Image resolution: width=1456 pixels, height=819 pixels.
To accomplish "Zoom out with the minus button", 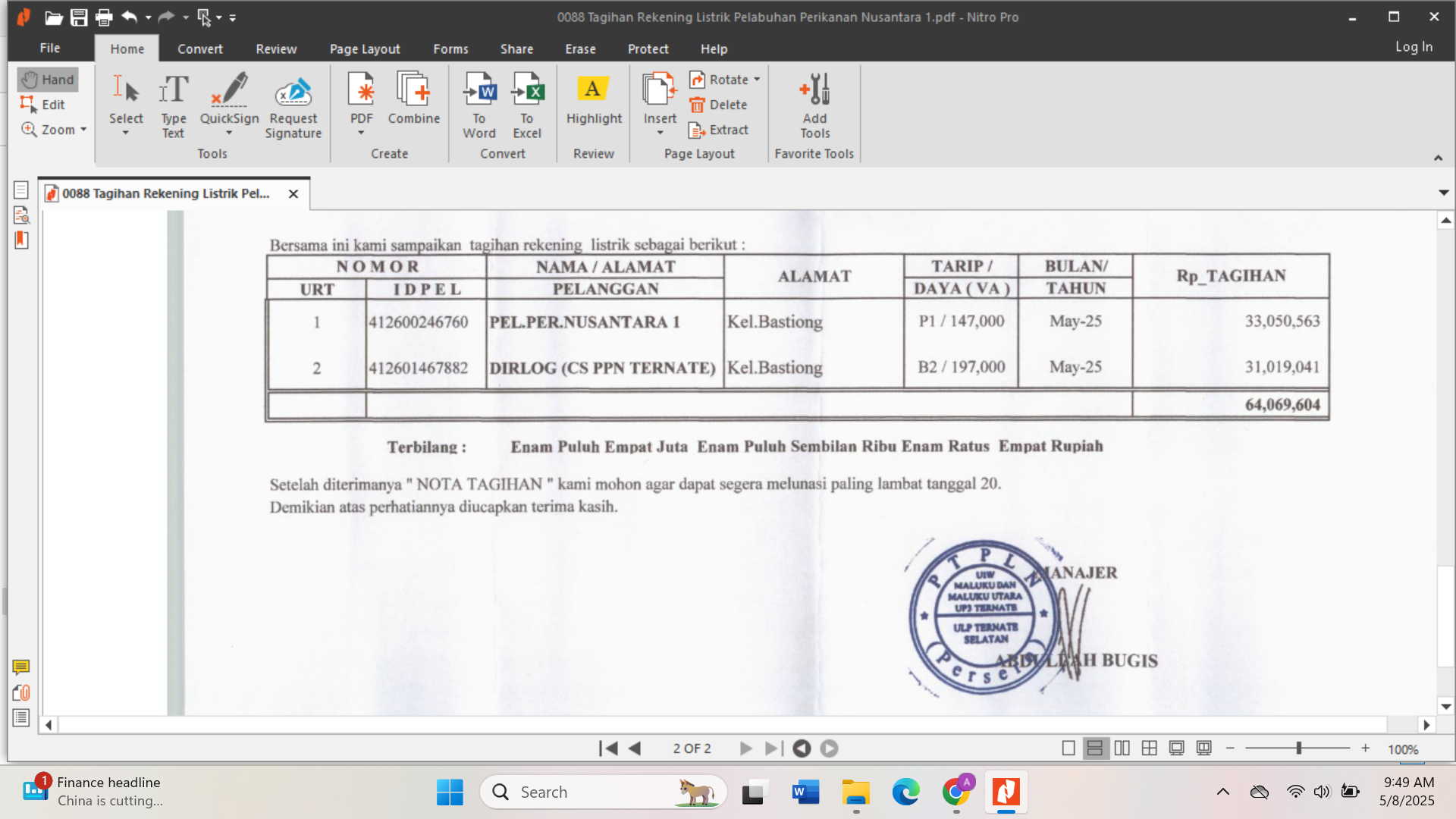I will point(1230,748).
